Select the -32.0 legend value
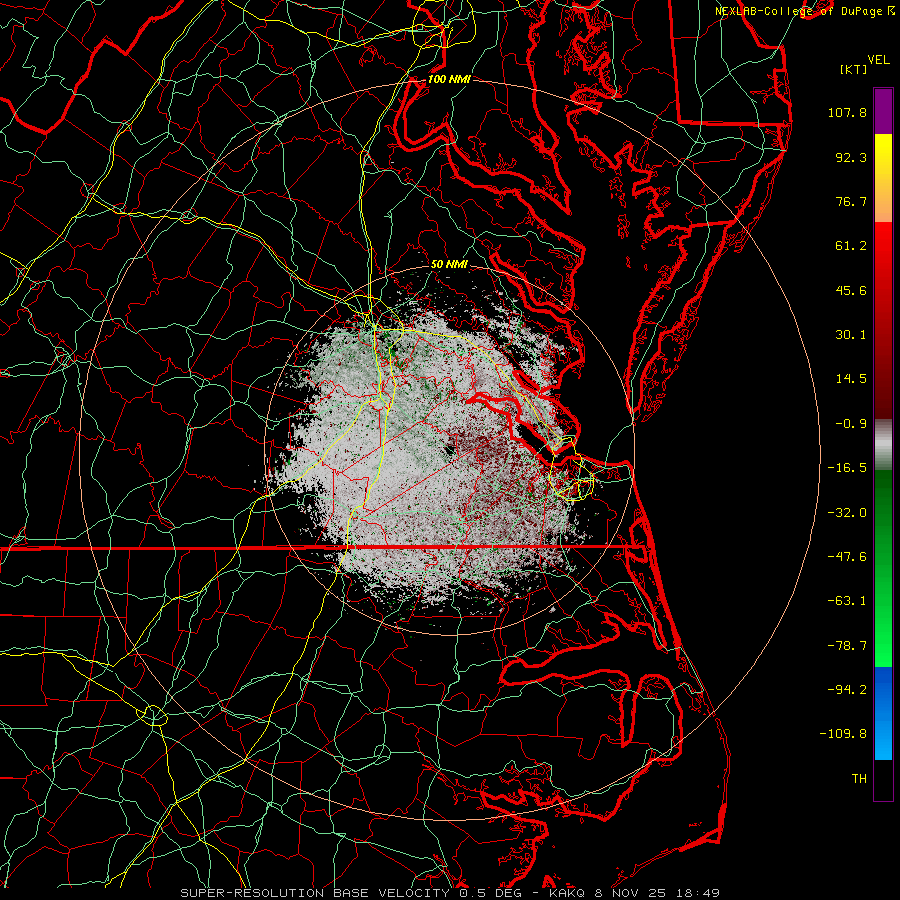Screen dimensions: 900x900 tap(847, 513)
